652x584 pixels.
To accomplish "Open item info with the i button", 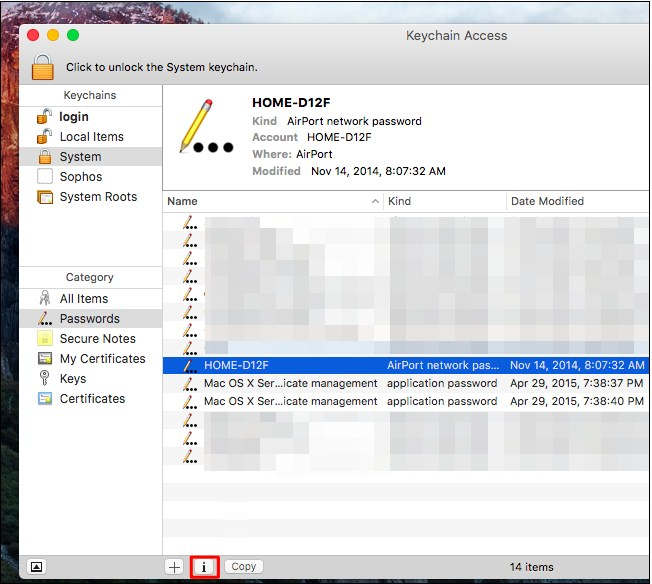I will pos(204,567).
